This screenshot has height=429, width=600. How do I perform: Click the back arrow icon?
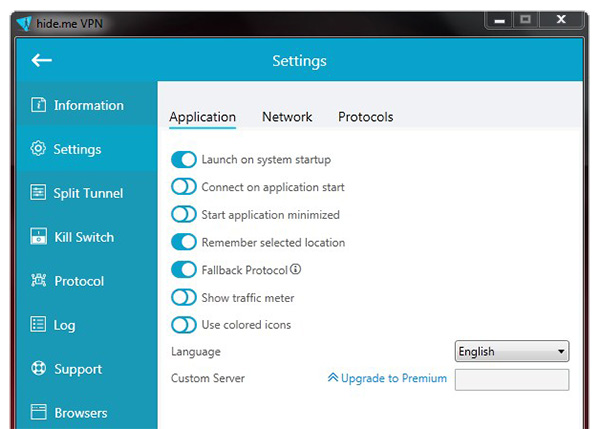(x=41, y=60)
